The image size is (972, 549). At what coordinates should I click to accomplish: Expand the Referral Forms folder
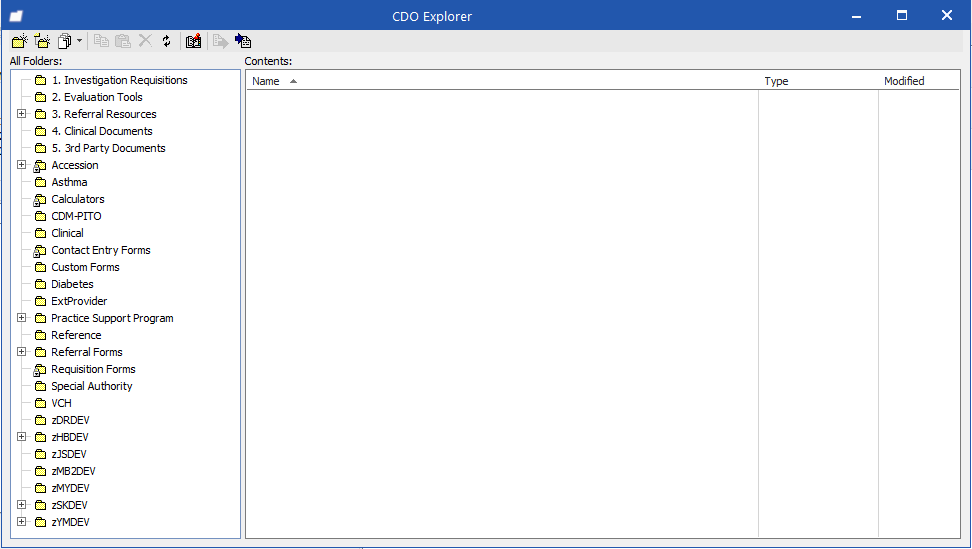[21, 351]
